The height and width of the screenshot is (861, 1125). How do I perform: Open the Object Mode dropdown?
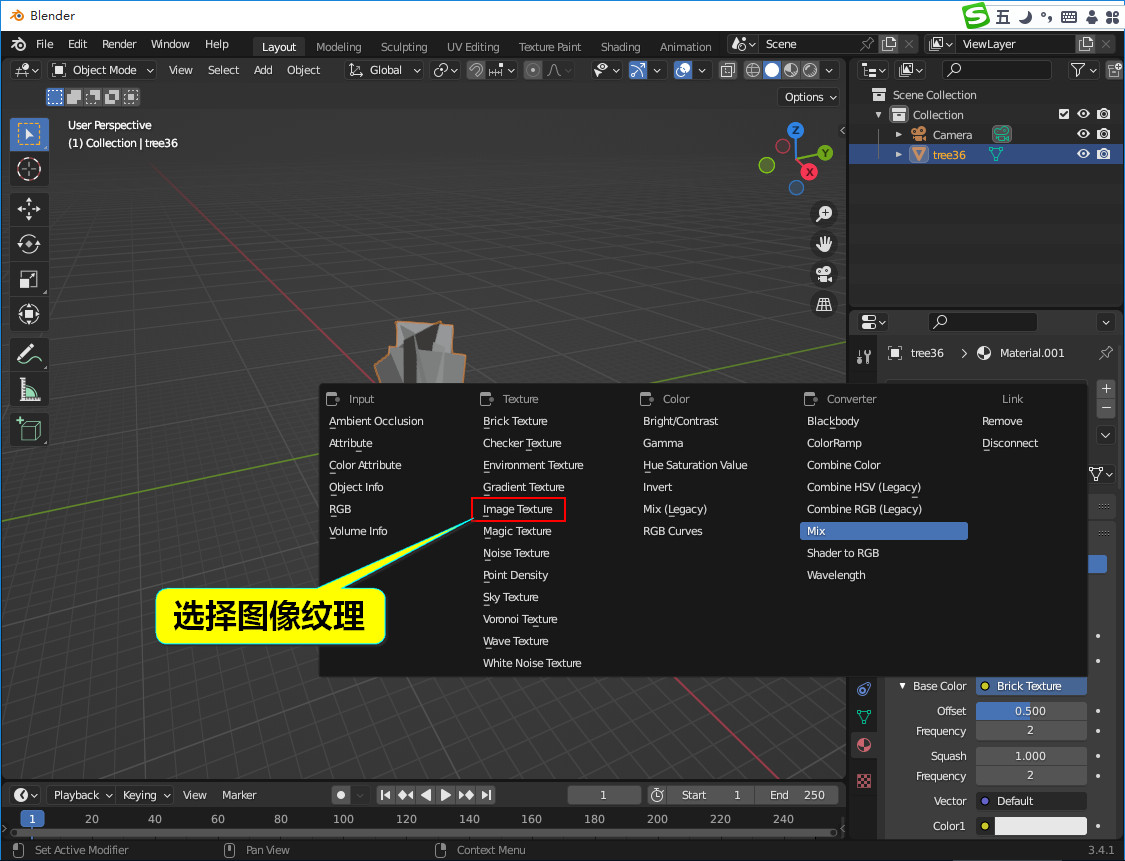click(103, 70)
